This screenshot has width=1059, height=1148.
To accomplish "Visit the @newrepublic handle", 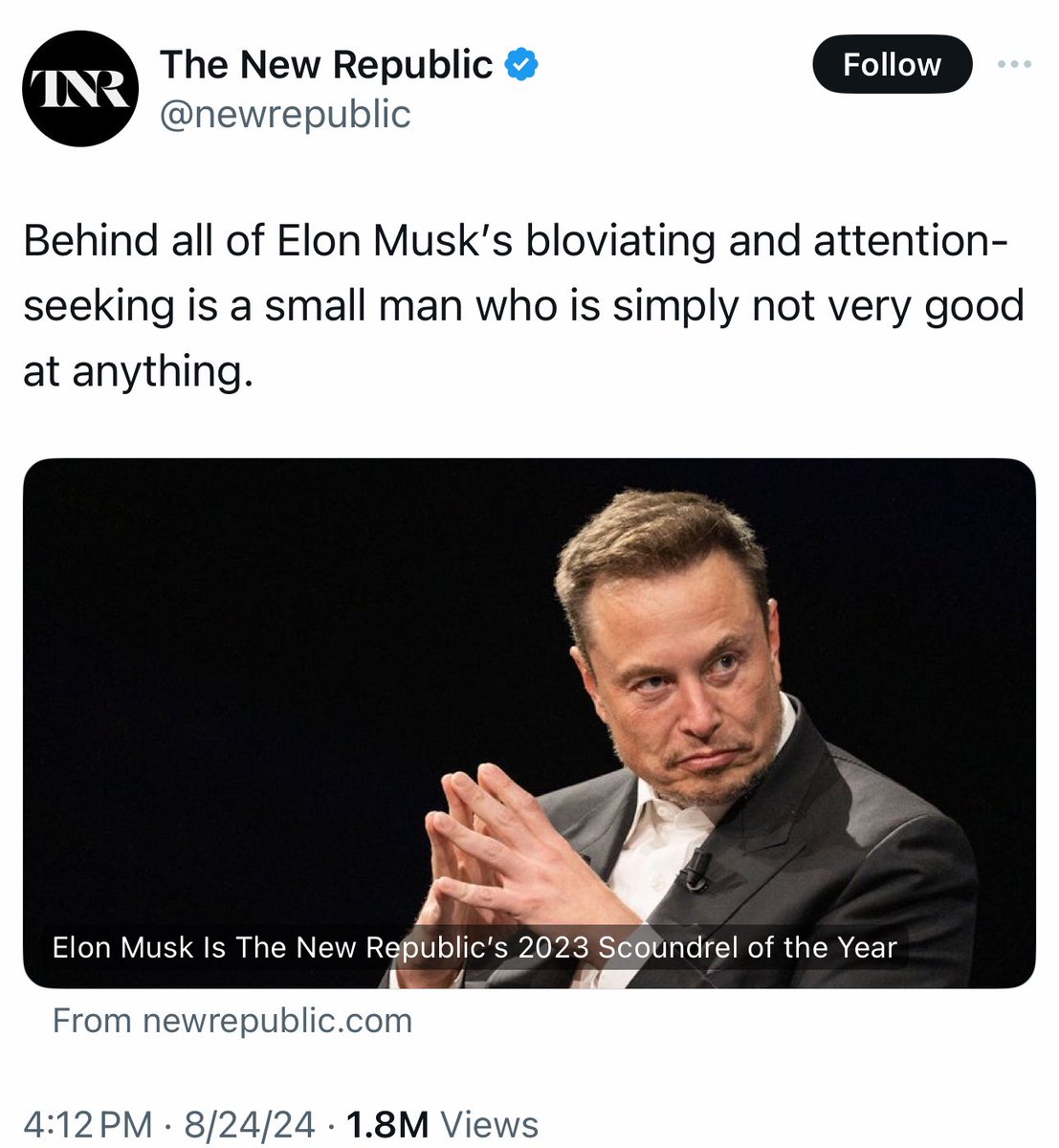I will coord(284,114).
